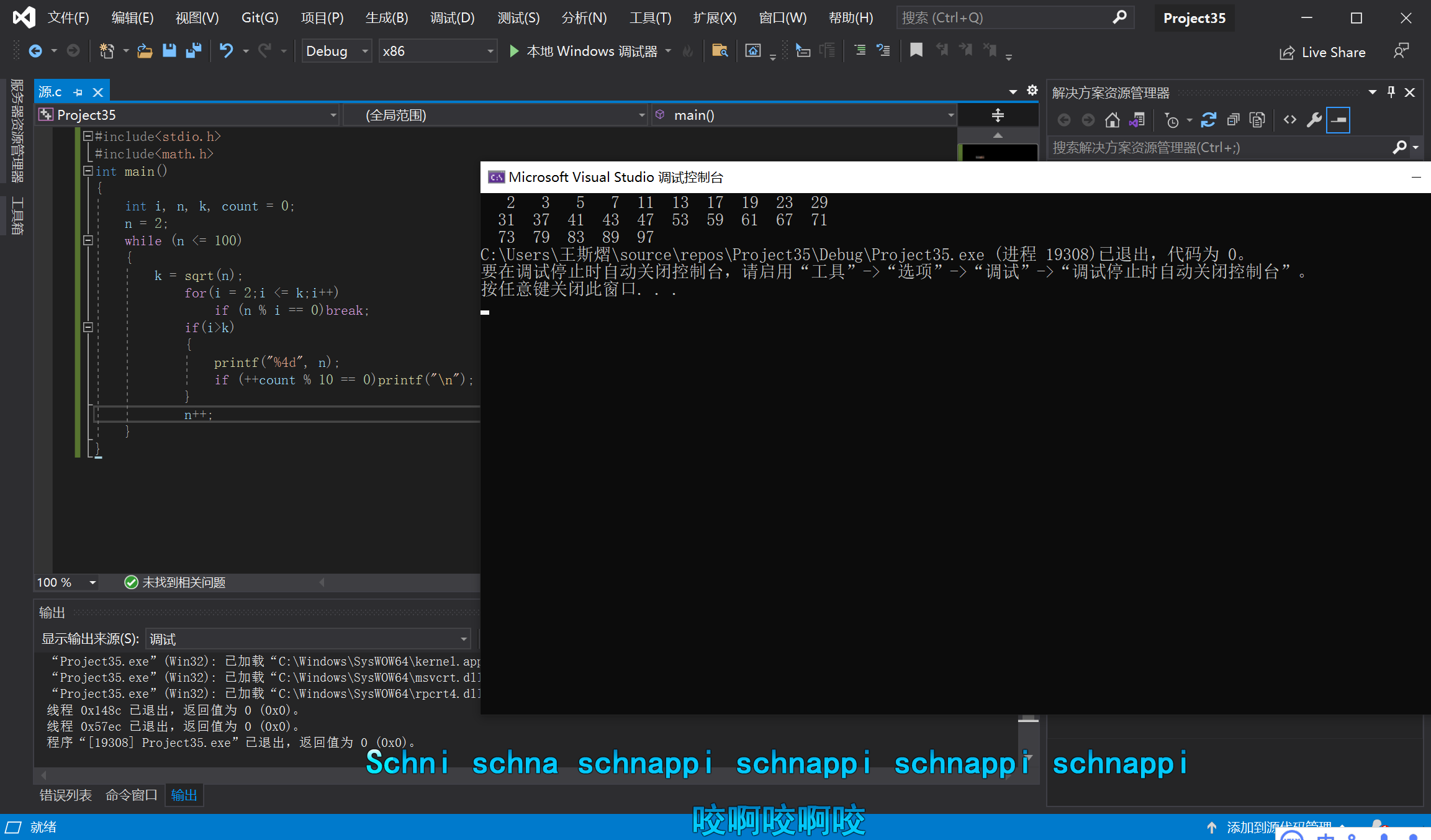
Task: Click the blue sync refresh icon in Solution Explorer
Action: click(1208, 120)
